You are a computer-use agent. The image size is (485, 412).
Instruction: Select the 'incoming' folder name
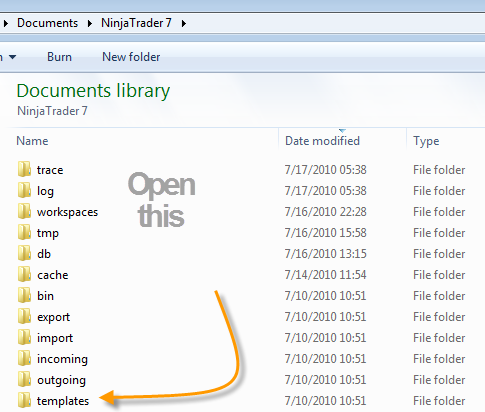[62, 359]
